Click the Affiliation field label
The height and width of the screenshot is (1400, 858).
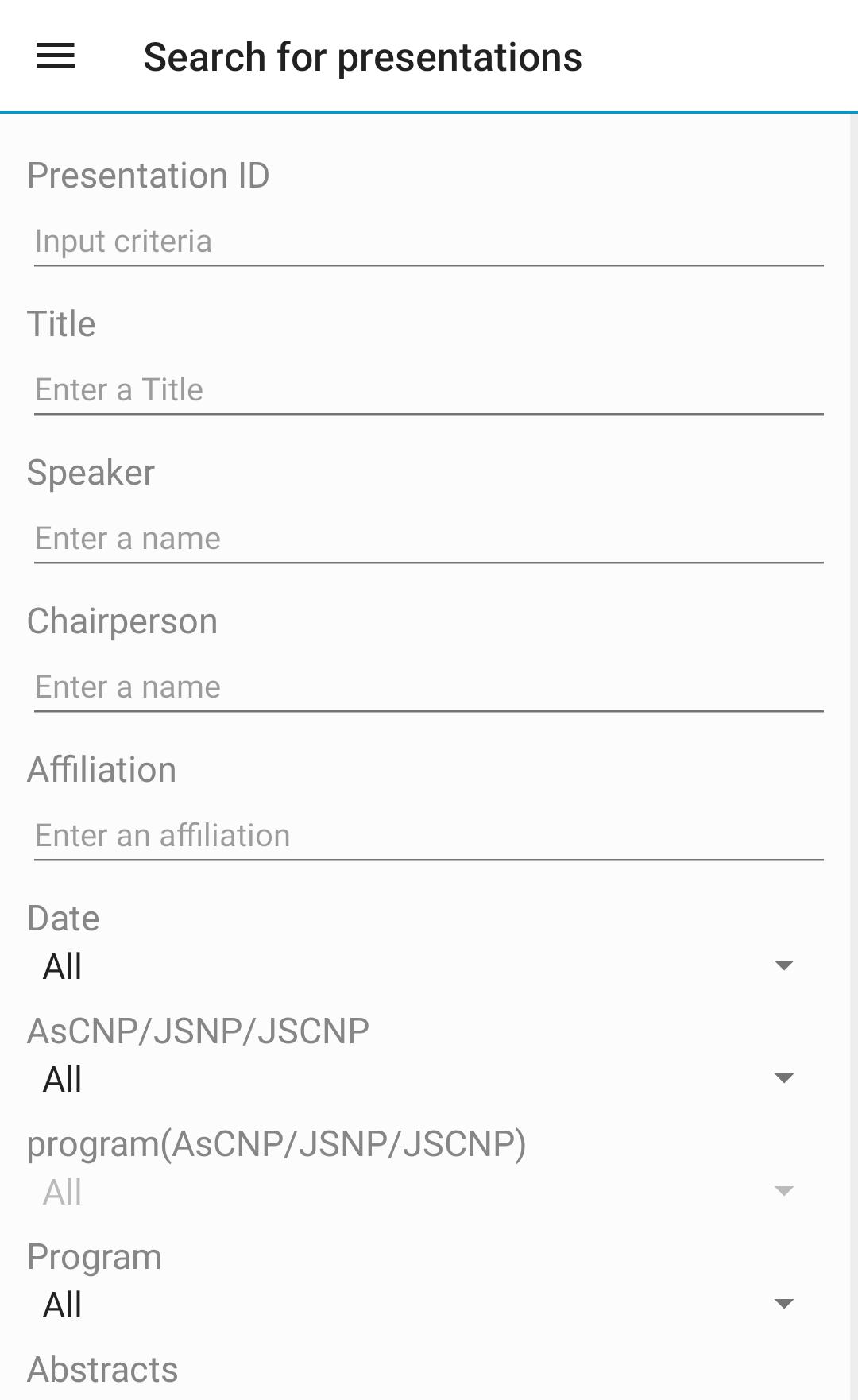(102, 770)
